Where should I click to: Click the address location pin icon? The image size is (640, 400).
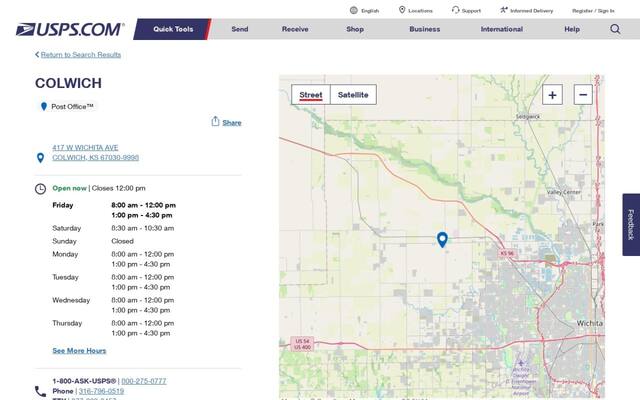tap(40, 158)
